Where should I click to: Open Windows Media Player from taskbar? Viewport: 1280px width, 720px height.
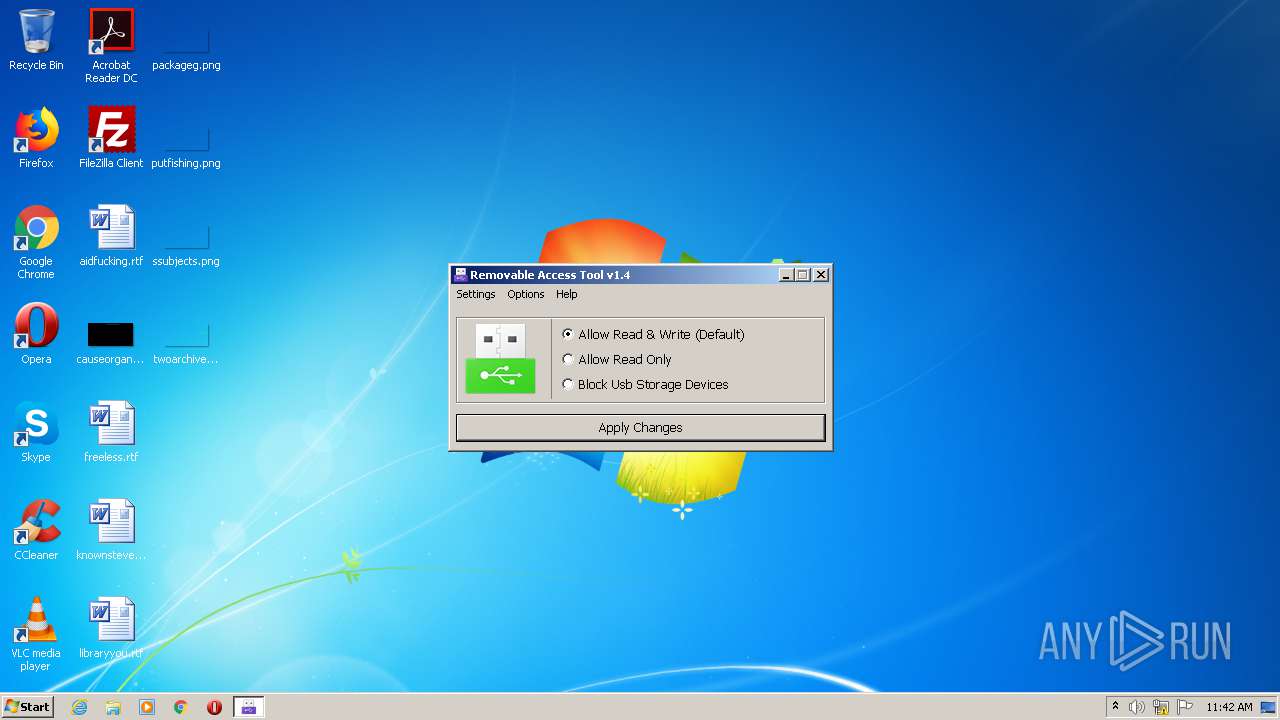pyautogui.click(x=147, y=707)
